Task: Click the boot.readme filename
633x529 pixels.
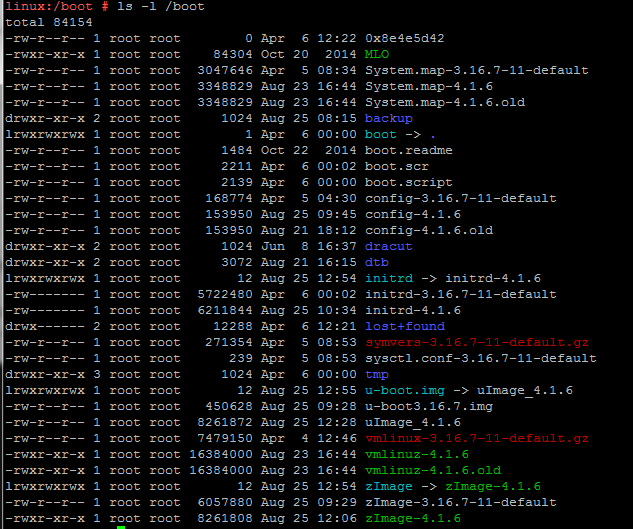Action: 409,150
